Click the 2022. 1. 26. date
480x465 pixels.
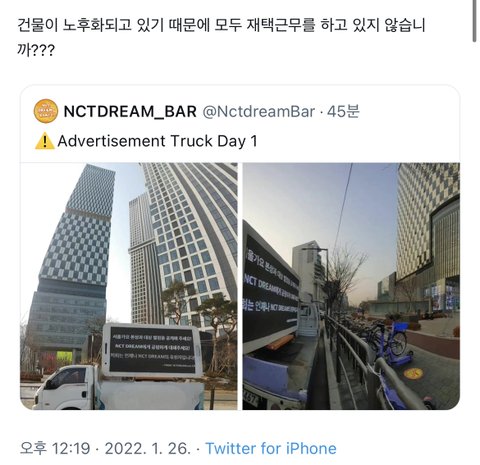pyautogui.click(x=148, y=448)
